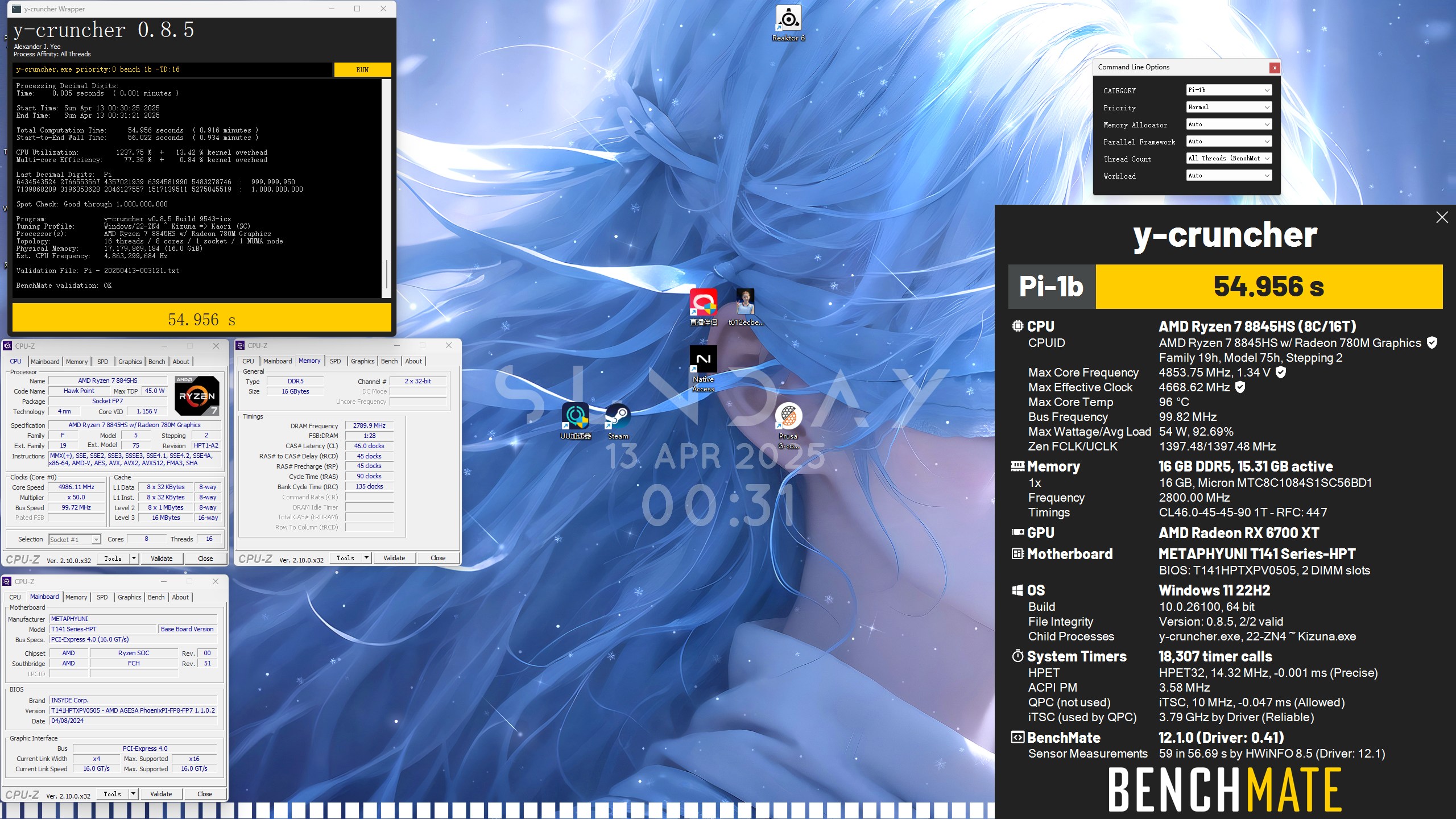Click CPU-Z Mainboard window title icon
Image resolution: width=1456 pixels, height=819 pixels.
click(7, 581)
